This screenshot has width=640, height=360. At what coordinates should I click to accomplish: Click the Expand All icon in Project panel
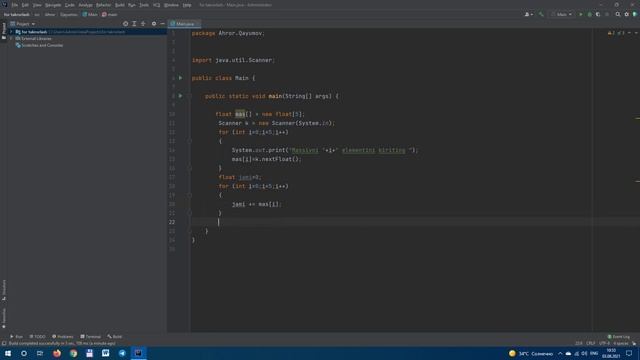[x=134, y=24]
